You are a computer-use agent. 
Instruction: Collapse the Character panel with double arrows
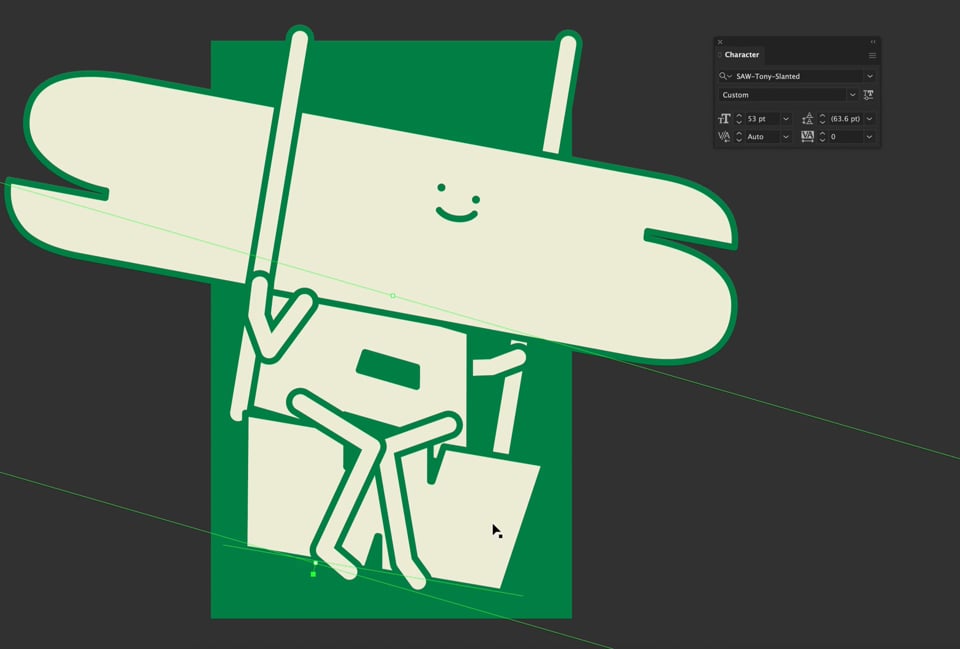[x=873, y=42]
